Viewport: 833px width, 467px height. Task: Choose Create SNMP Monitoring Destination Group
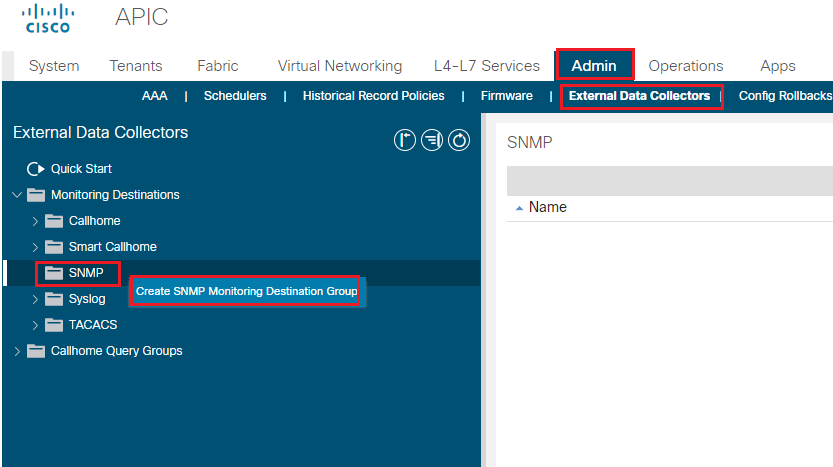[246, 291]
